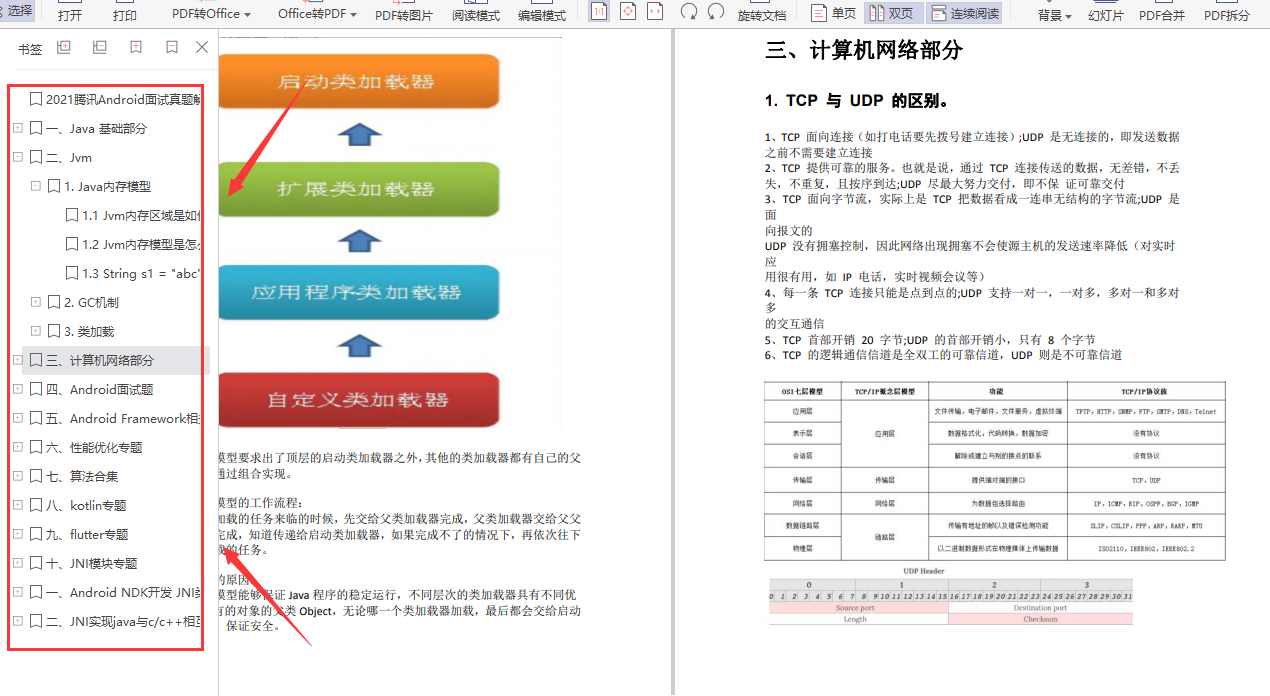Expand the 八、kotlin专题 bookmark node
Screen dimensions: 1270x696
[18, 505]
